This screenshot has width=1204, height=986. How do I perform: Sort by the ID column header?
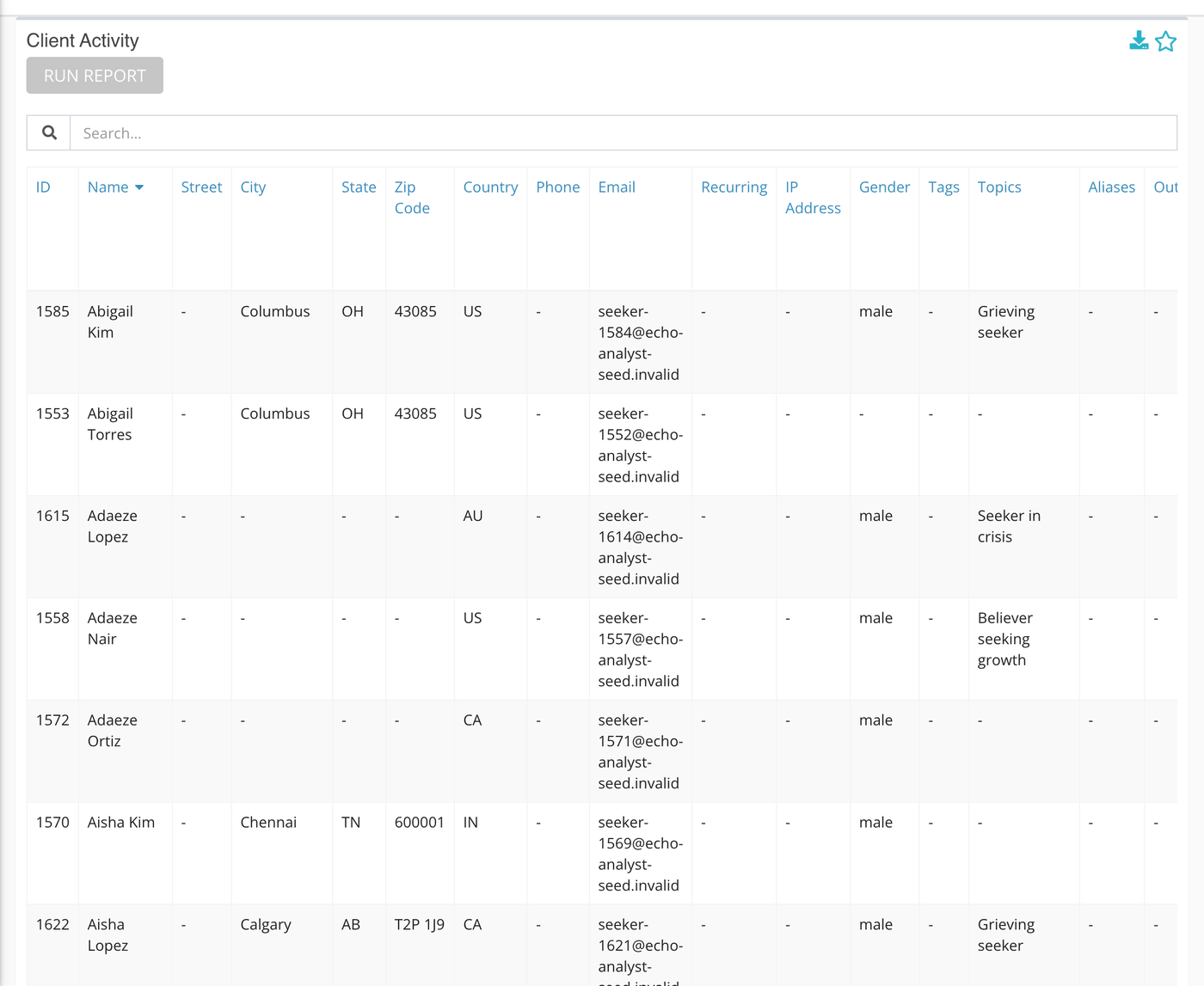[x=43, y=187]
